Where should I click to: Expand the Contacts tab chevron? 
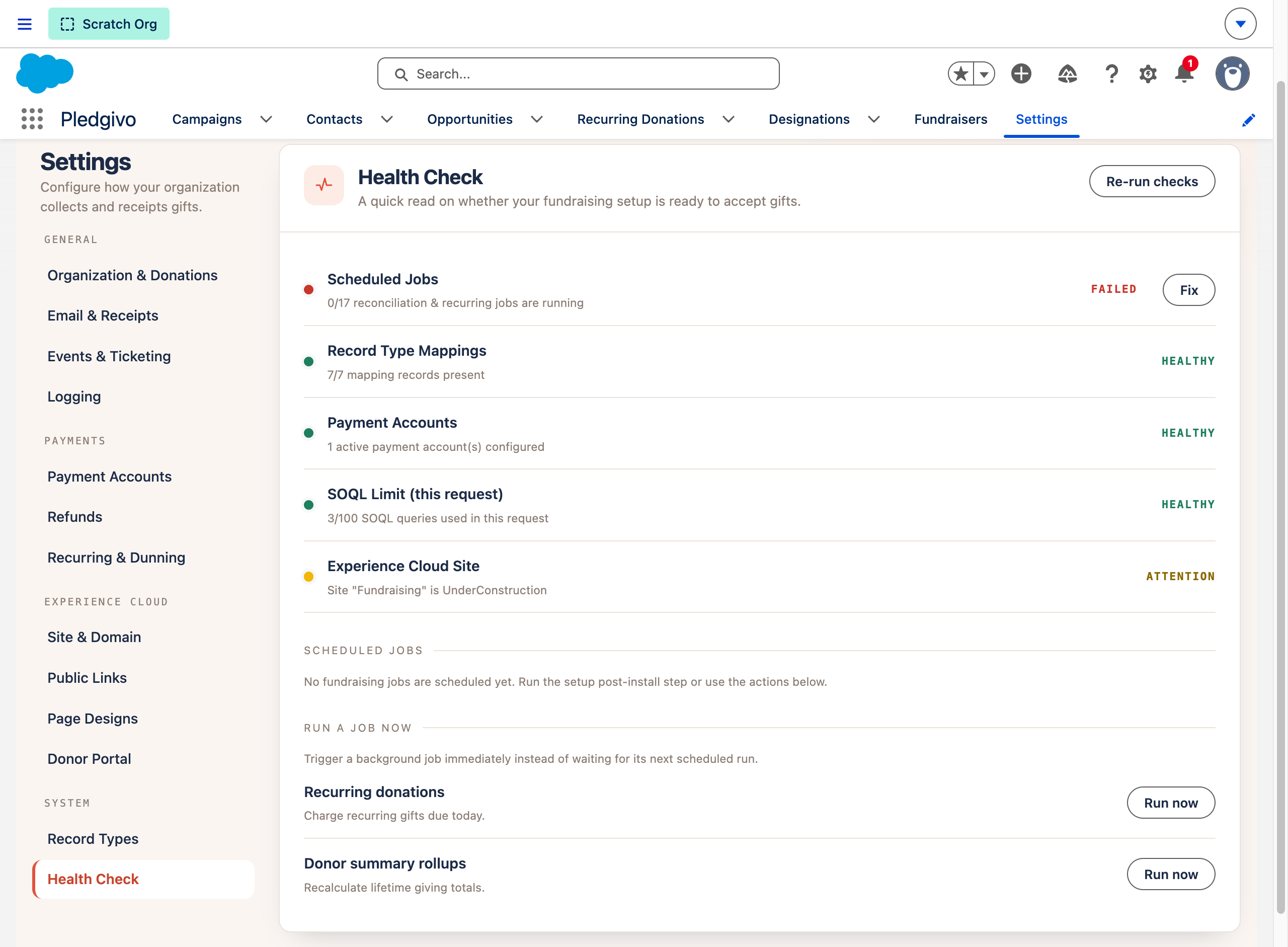click(x=387, y=119)
